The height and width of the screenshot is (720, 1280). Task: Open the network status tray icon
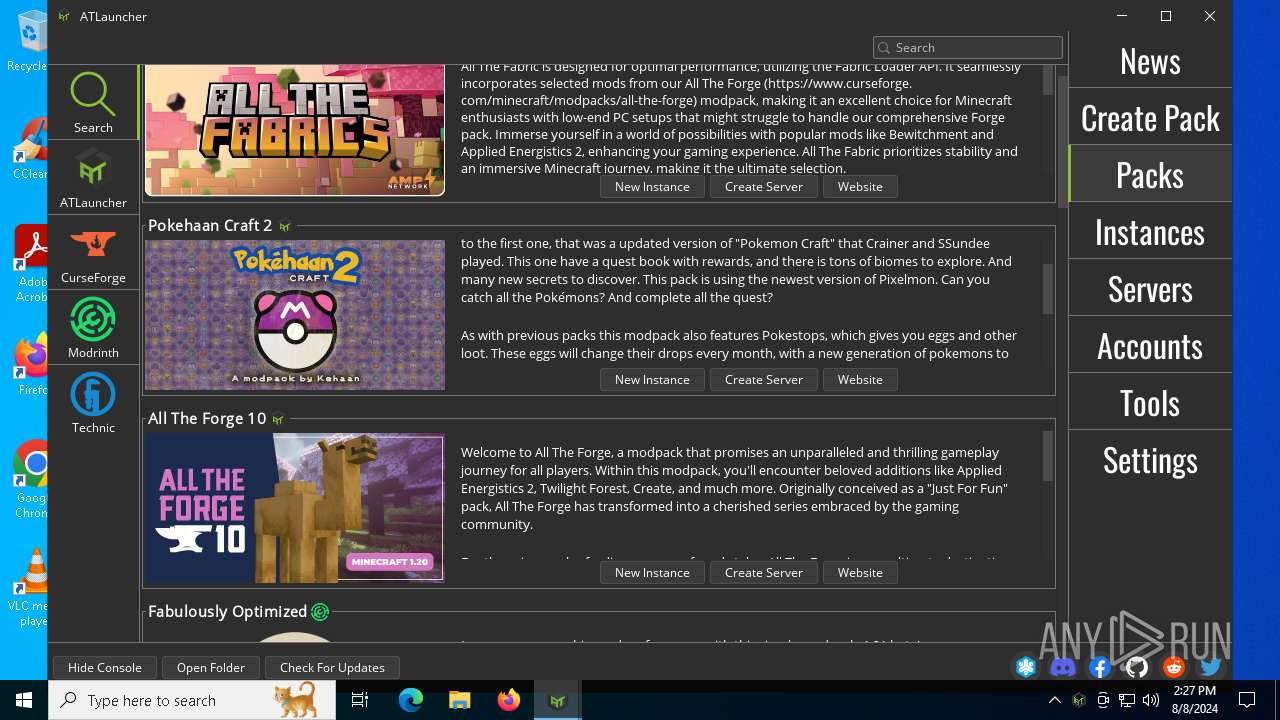(x=1127, y=700)
